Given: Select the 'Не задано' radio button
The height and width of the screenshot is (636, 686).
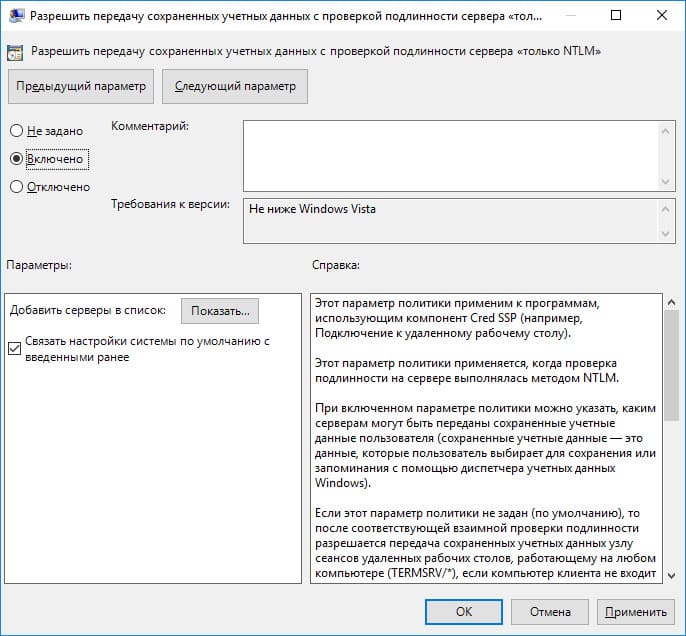Looking at the screenshot, I should (16, 131).
